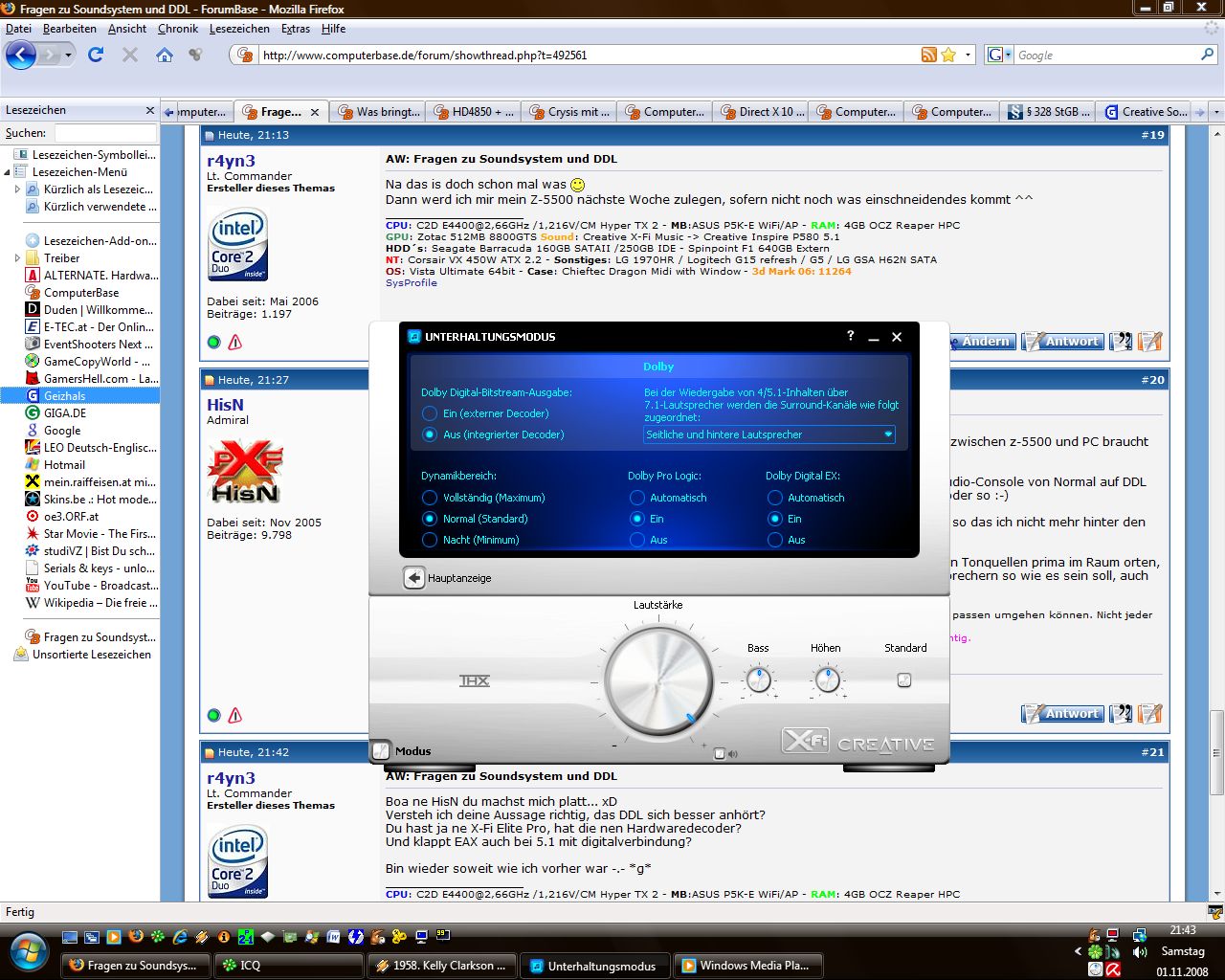Open the Chronik menu

[177, 29]
